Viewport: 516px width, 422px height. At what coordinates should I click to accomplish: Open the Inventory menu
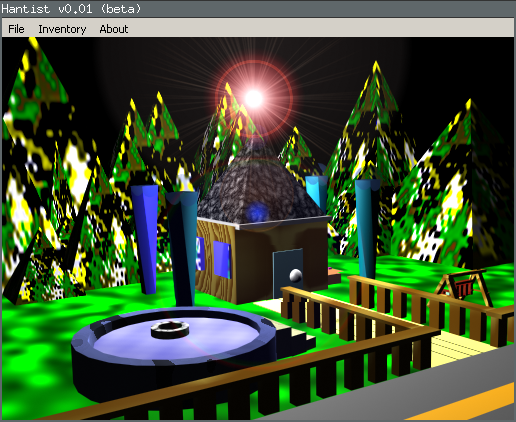(62, 29)
